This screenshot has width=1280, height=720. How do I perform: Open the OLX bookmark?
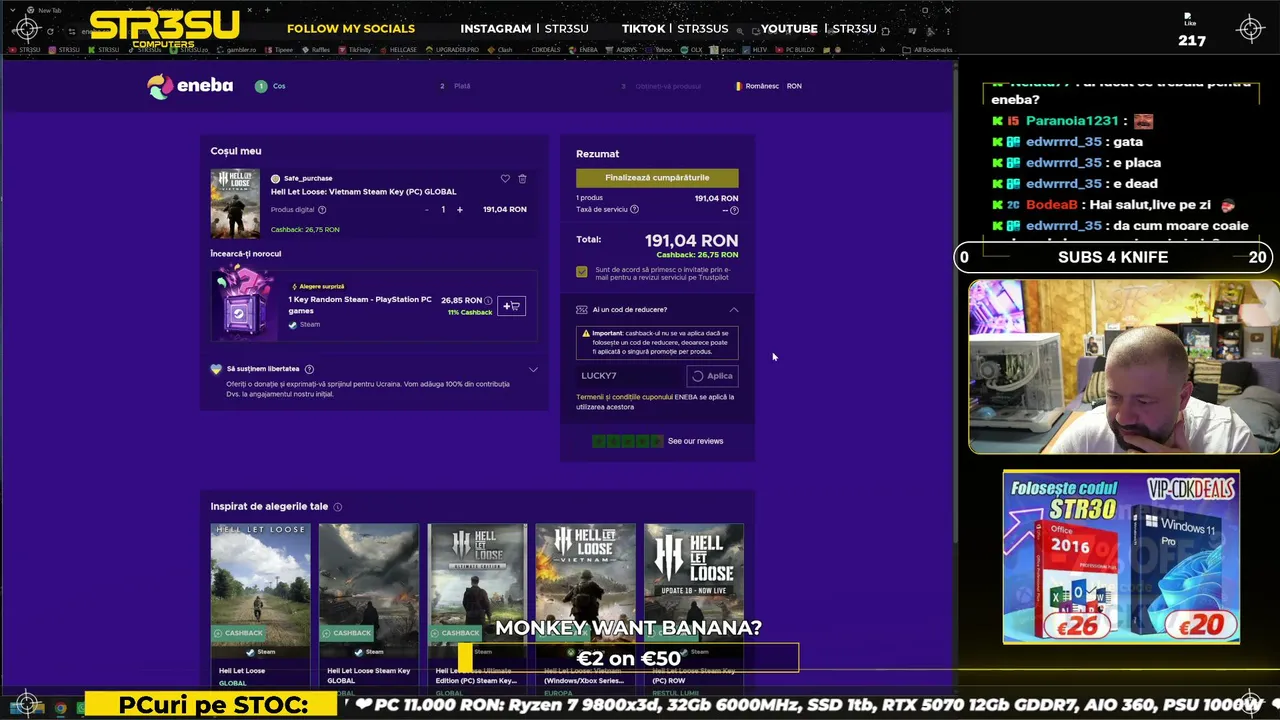point(692,50)
